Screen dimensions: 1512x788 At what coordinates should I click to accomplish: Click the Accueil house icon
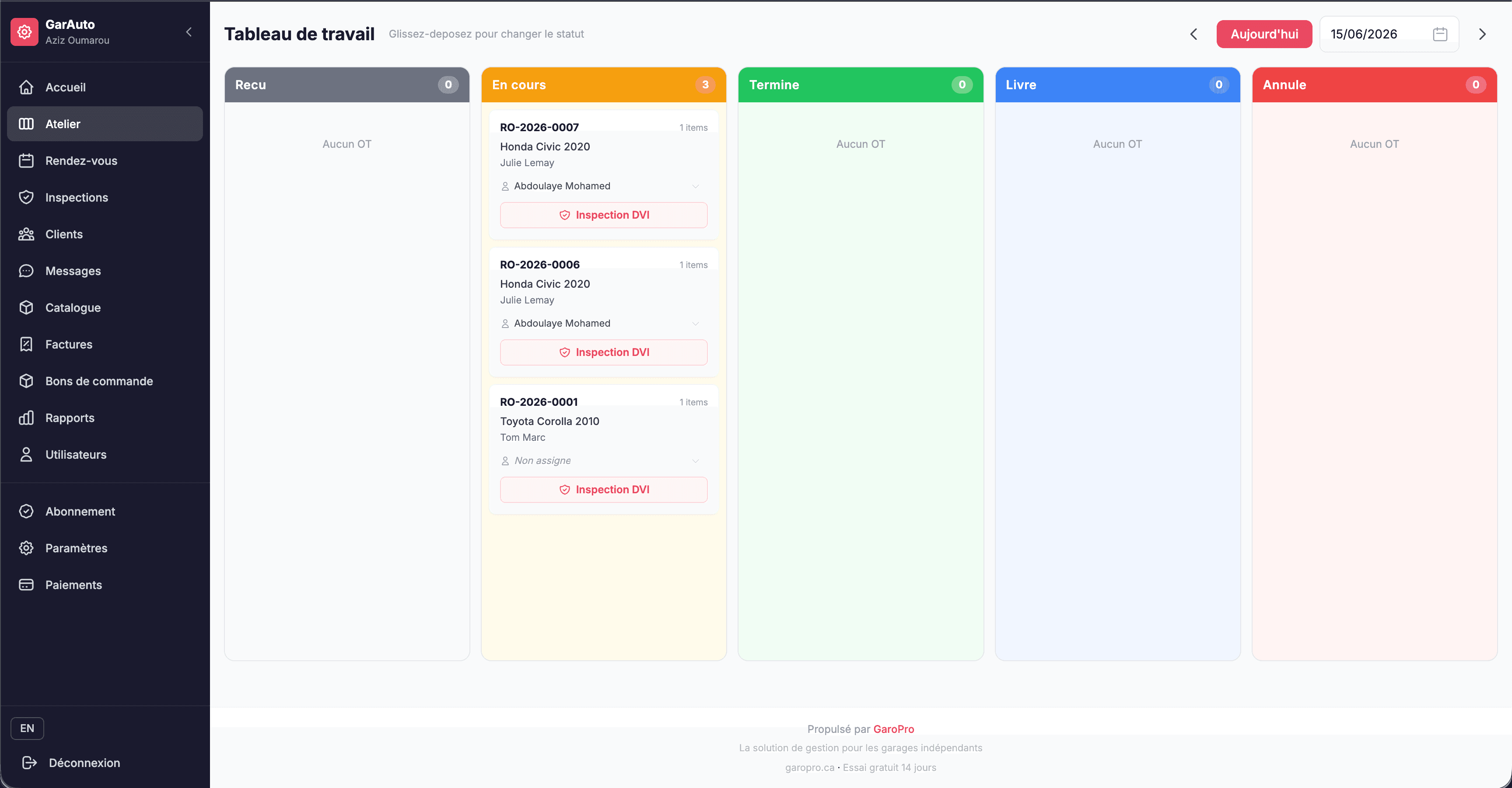[26, 87]
